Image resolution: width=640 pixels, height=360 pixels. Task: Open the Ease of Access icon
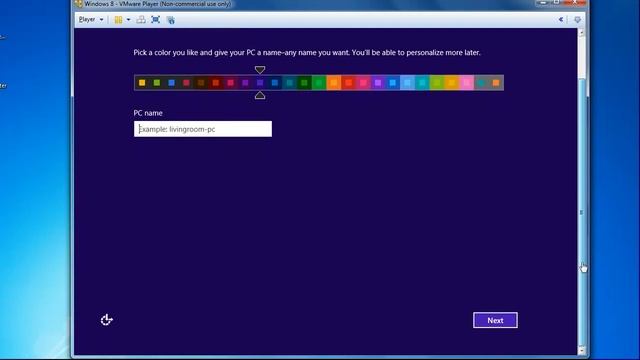tap(107, 320)
